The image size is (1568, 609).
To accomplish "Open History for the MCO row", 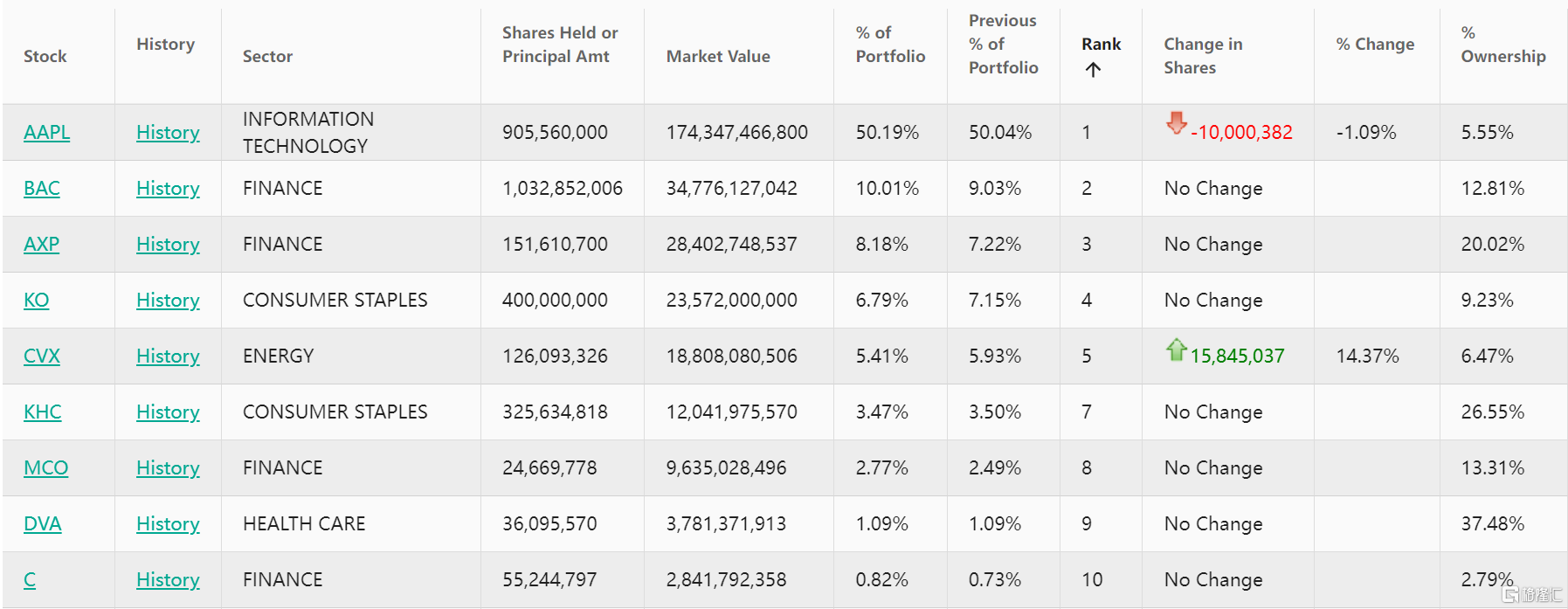I will [168, 468].
